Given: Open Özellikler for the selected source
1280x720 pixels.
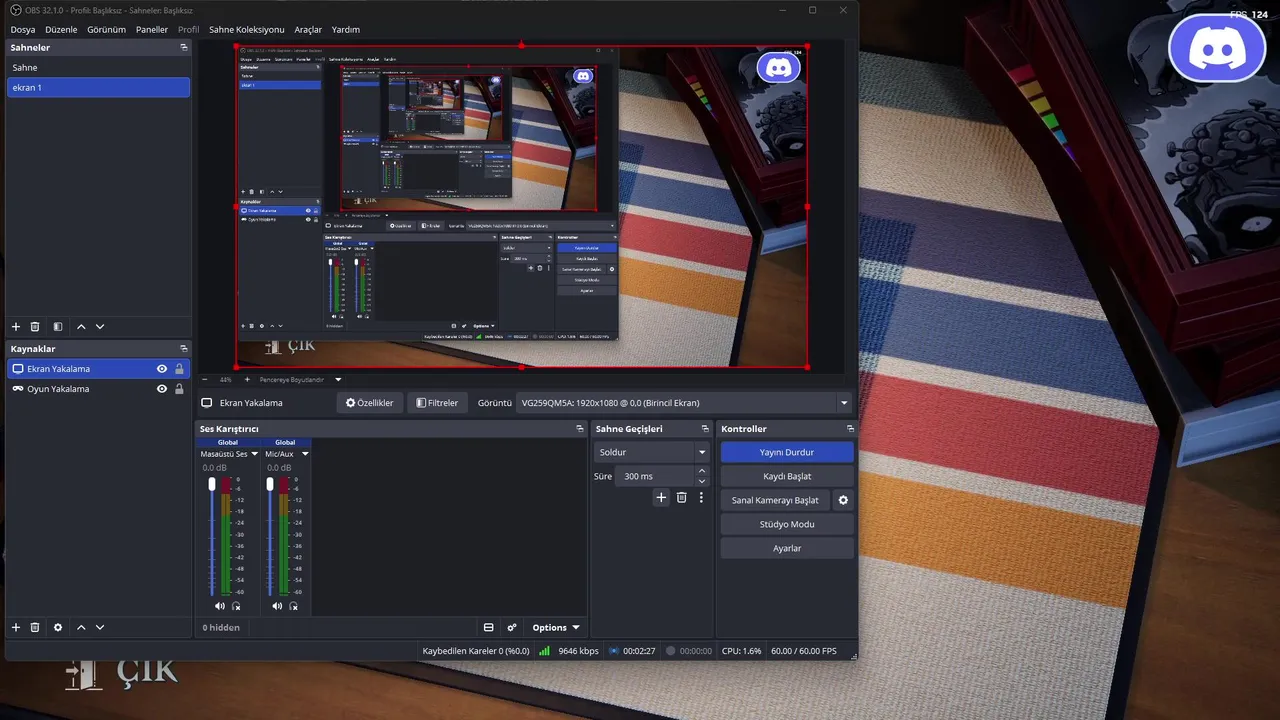Looking at the screenshot, I should [x=370, y=403].
